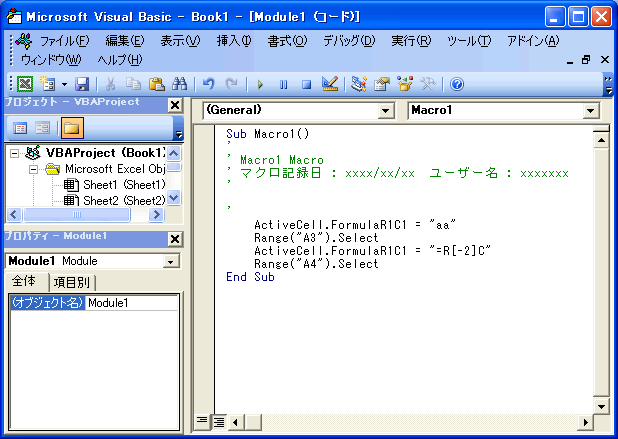
Task: Close the プロジェクト - VBAProject panel
Action: pyautogui.click(x=175, y=105)
